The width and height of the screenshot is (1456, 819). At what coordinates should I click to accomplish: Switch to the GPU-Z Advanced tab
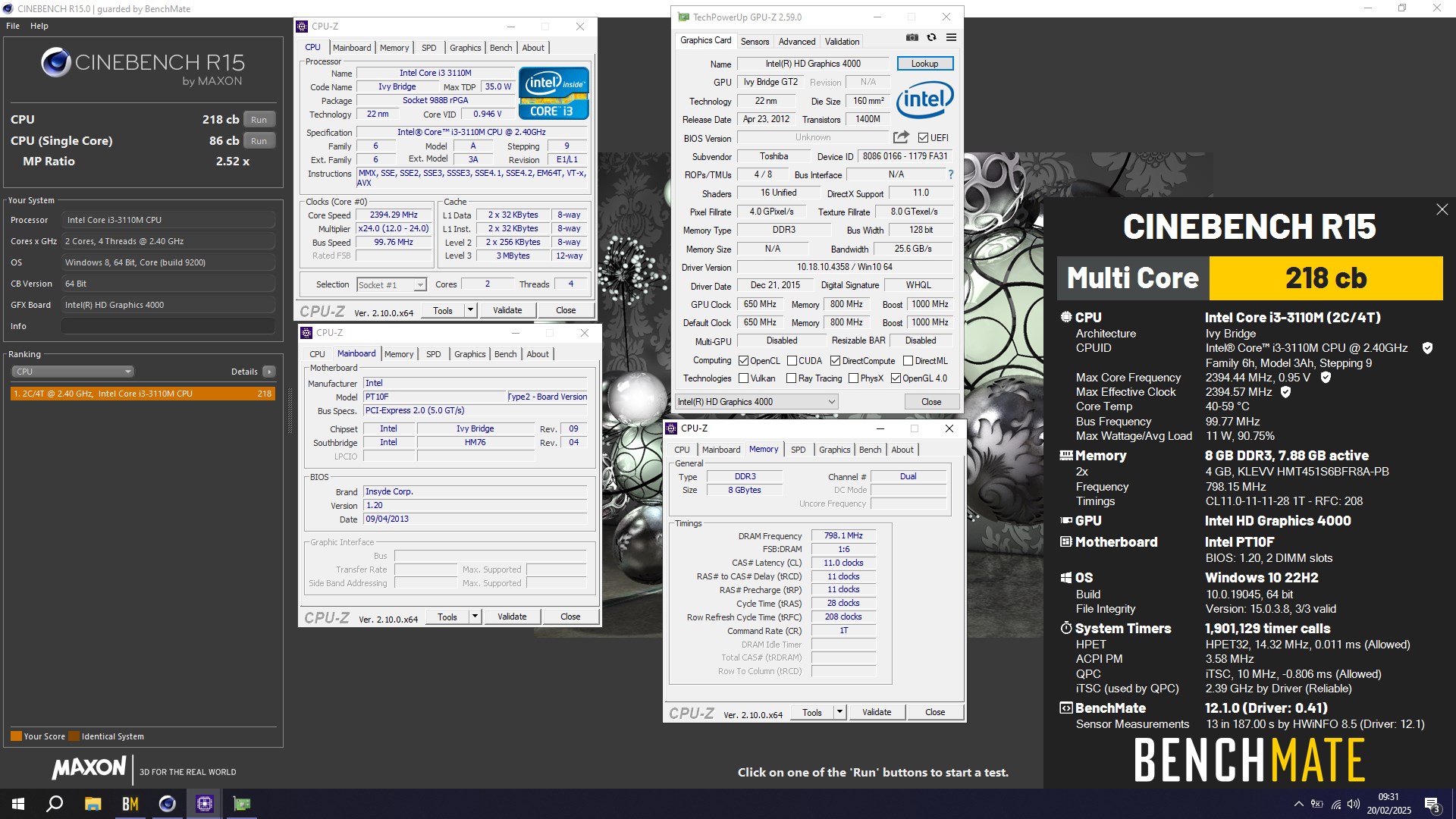click(797, 42)
